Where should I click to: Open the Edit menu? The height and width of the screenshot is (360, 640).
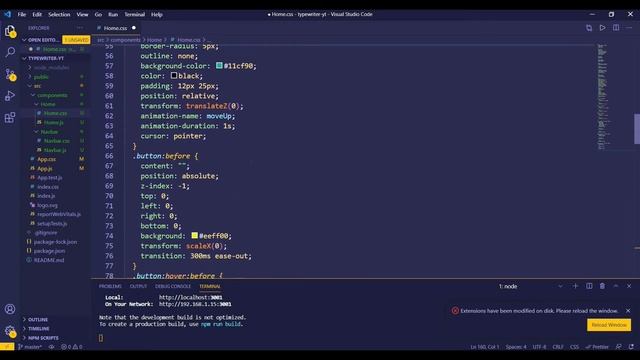point(37,14)
